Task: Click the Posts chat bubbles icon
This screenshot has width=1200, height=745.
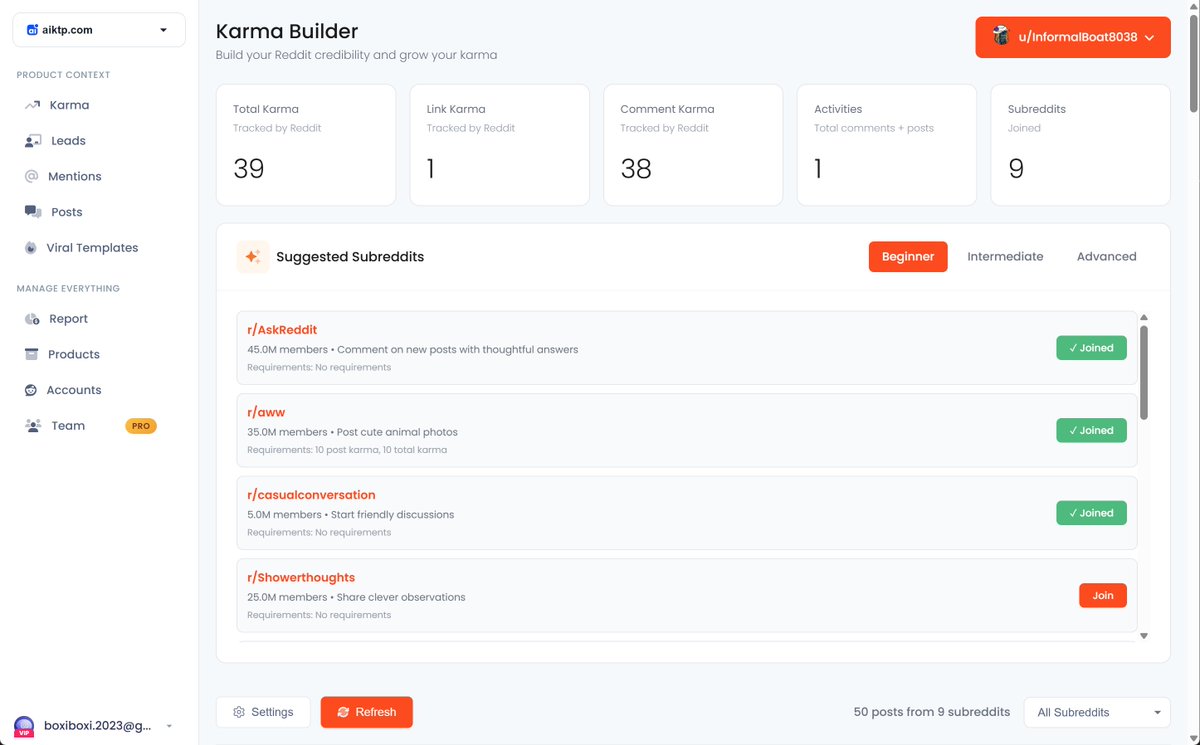Action: click(x=33, y=212)
